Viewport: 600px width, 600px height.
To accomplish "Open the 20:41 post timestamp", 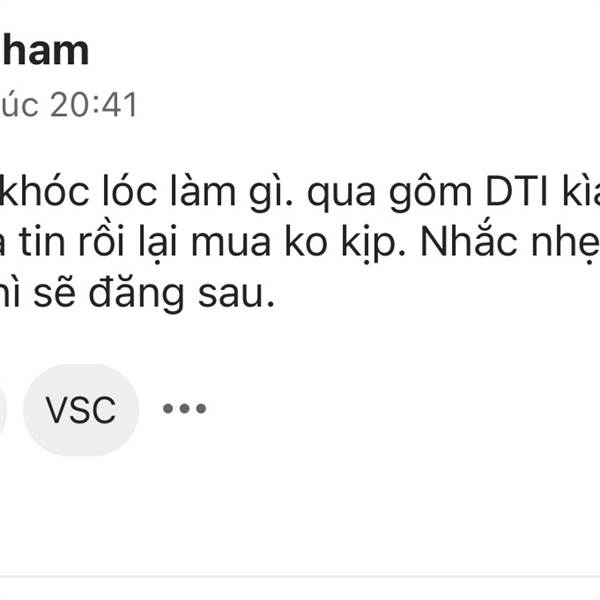I will point(93,104).
